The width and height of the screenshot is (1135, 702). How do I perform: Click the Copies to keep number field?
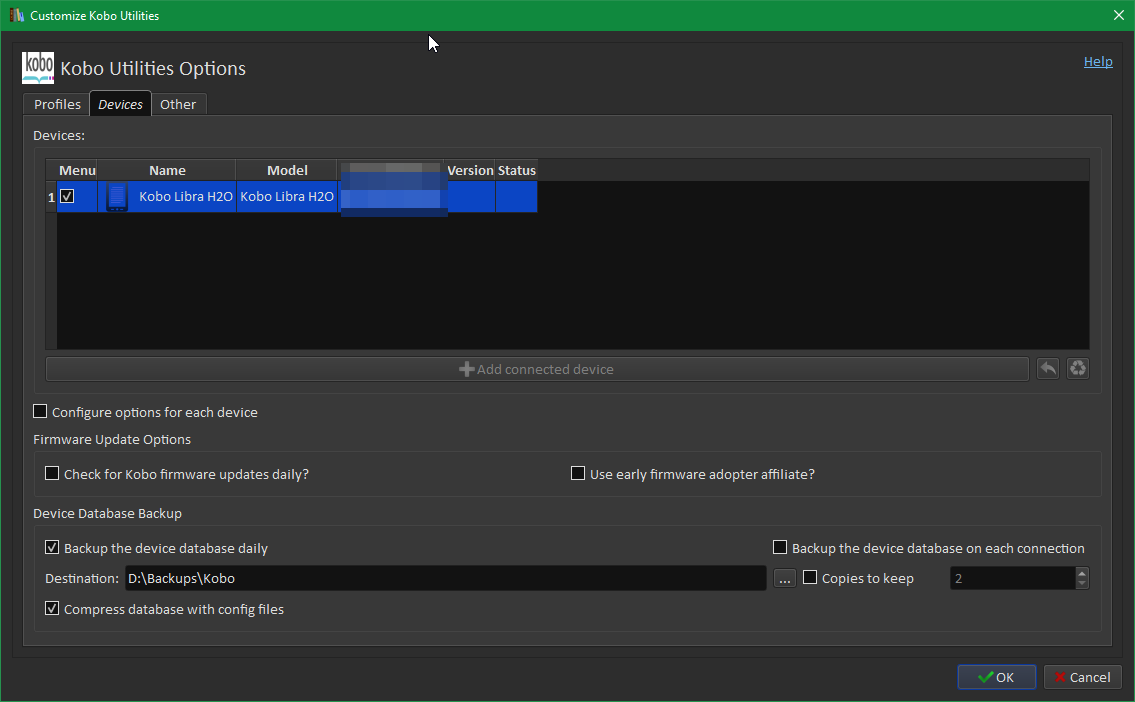click(x=1013, y=578)
